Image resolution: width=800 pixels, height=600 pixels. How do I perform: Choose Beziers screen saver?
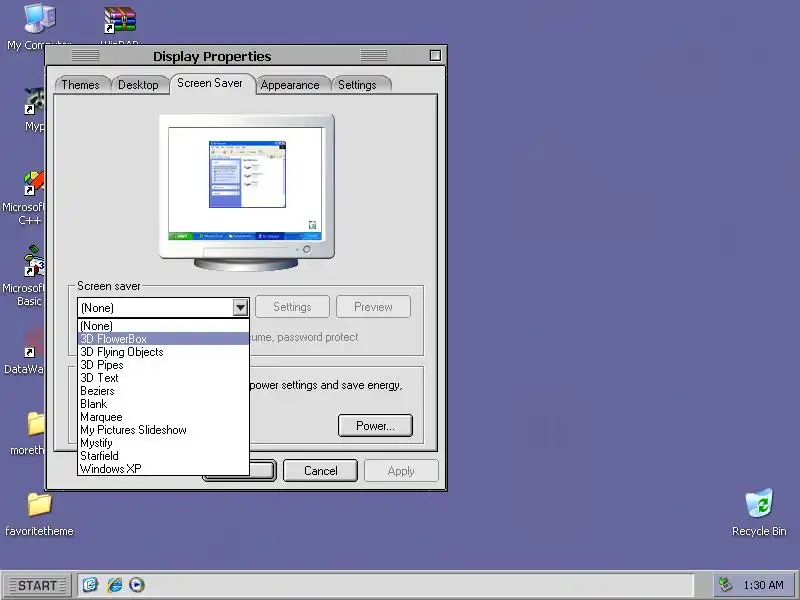coord(163,391)
